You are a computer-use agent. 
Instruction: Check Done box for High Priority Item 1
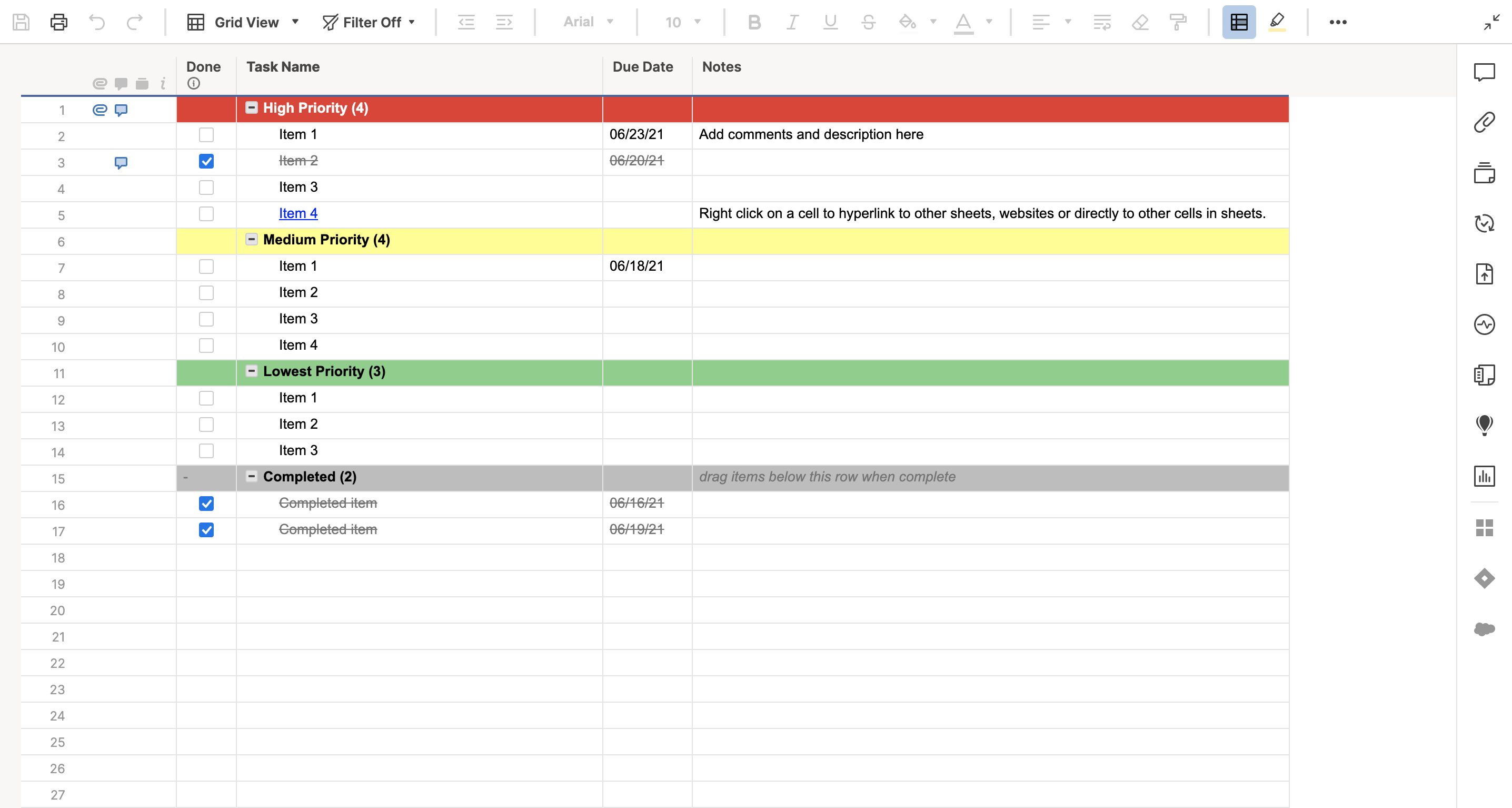pyautogui.click(x=206, y=134)
